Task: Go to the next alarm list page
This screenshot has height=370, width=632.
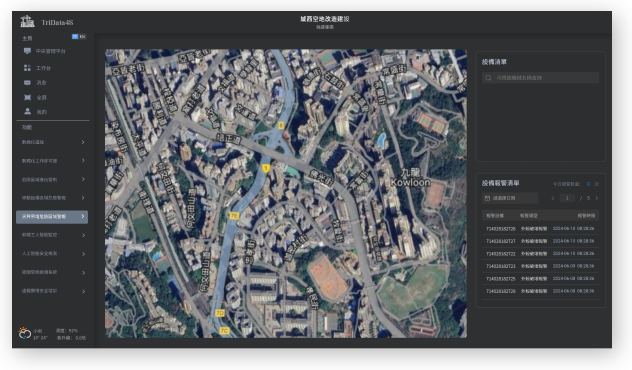Action: tap(597, 198)
